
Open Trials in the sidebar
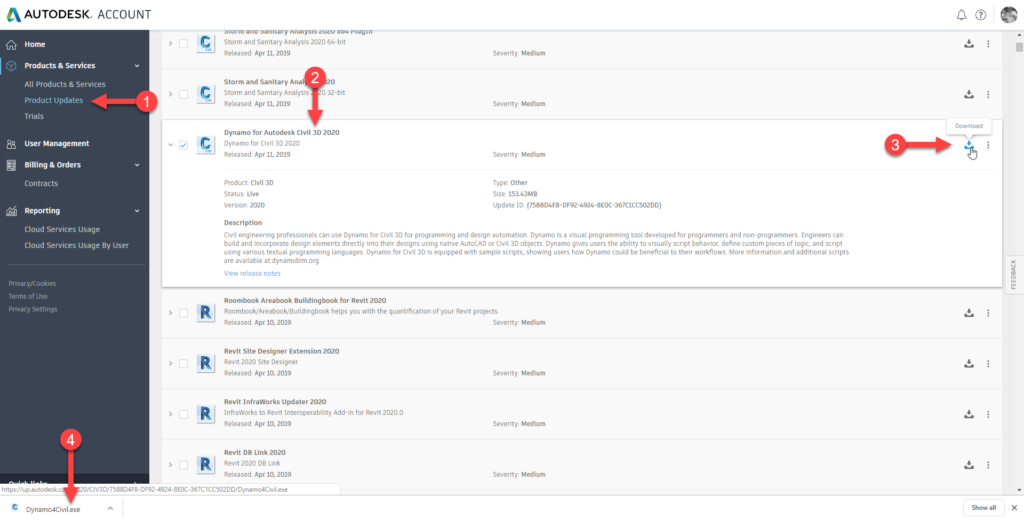pos(34,116)
